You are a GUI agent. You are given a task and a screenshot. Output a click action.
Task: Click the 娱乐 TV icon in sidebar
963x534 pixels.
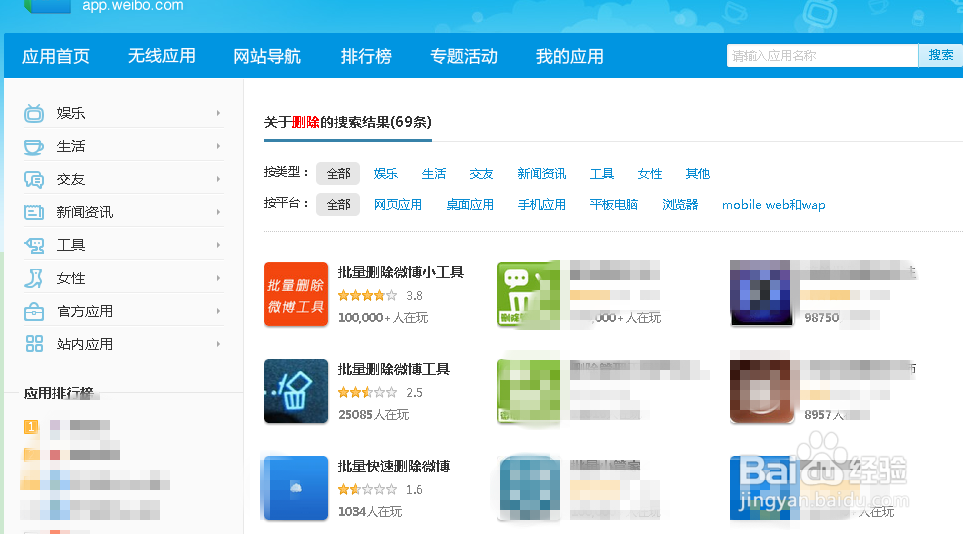(x=34, y=113)
